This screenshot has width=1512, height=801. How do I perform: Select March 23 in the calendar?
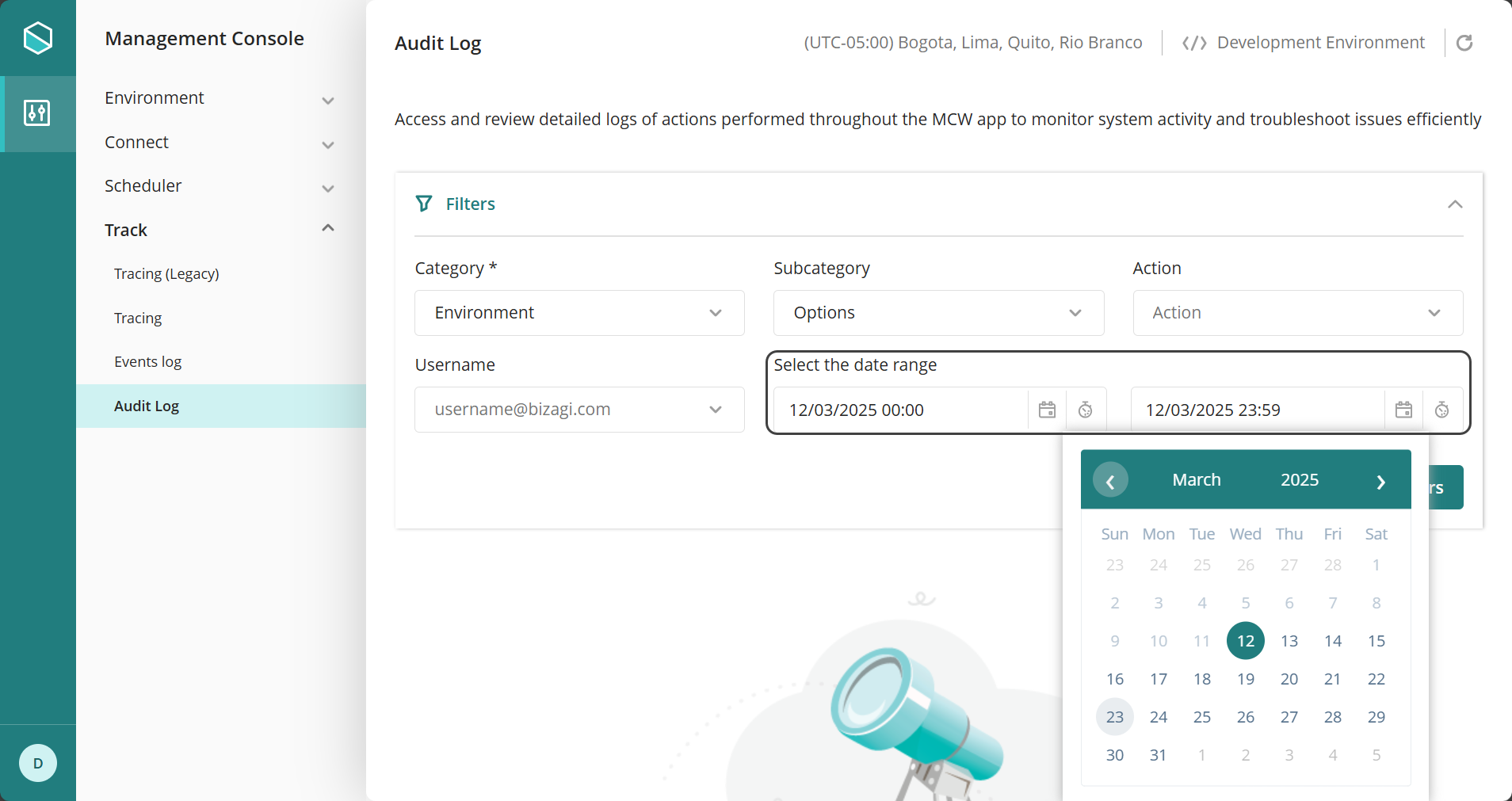[1114, 717]
